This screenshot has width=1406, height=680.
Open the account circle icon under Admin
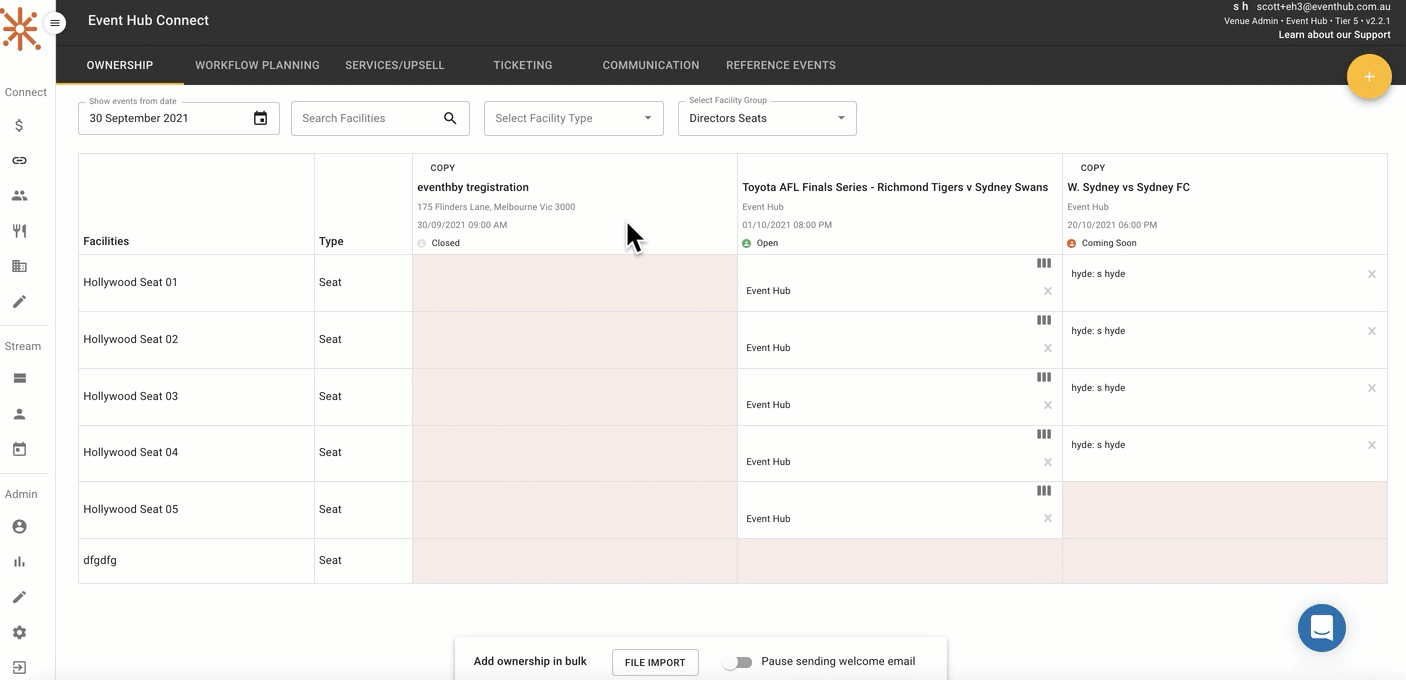[19, 527]
